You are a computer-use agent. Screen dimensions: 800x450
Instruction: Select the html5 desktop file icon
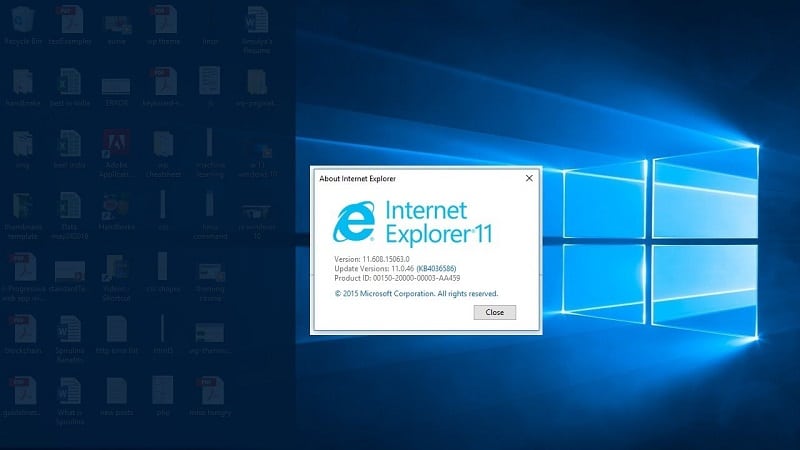click(163, 334)
